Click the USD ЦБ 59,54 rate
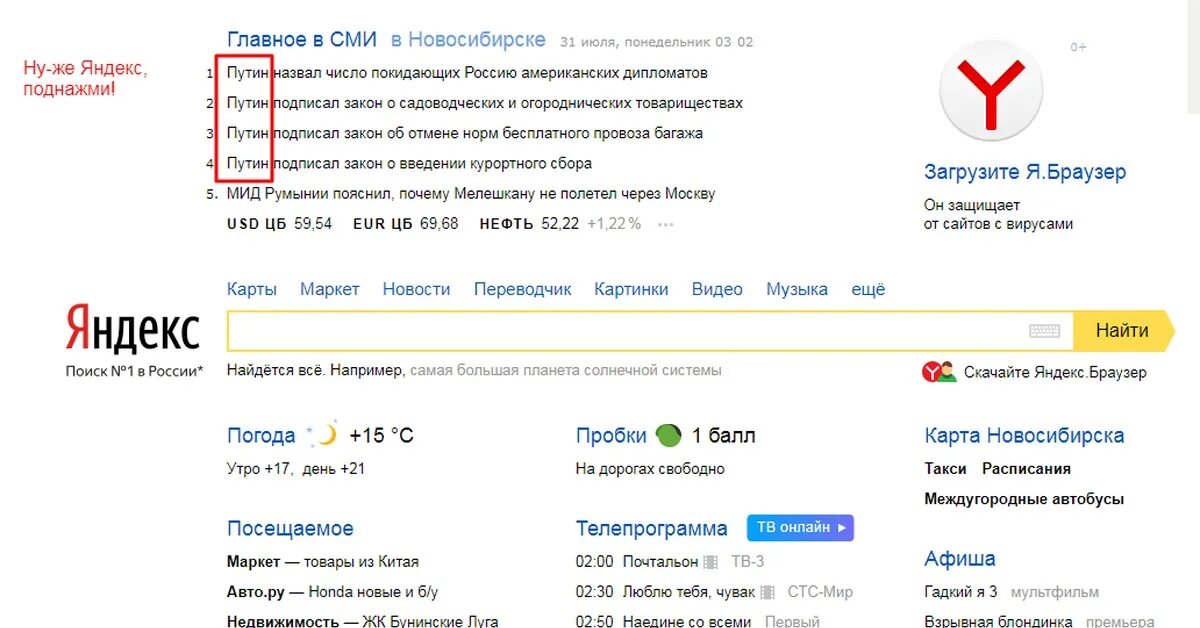 (279, 224)
